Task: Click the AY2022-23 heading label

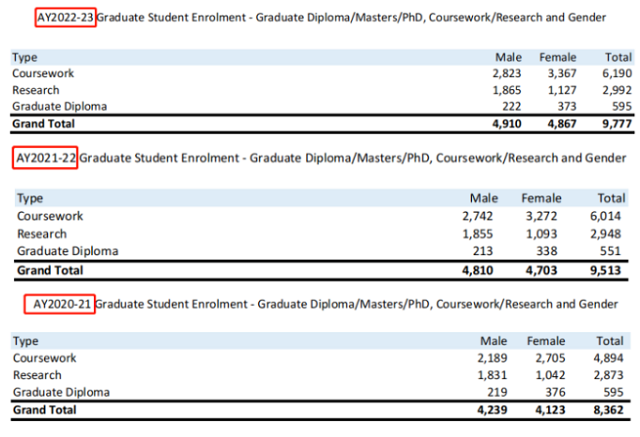Action: coord(65,18)
